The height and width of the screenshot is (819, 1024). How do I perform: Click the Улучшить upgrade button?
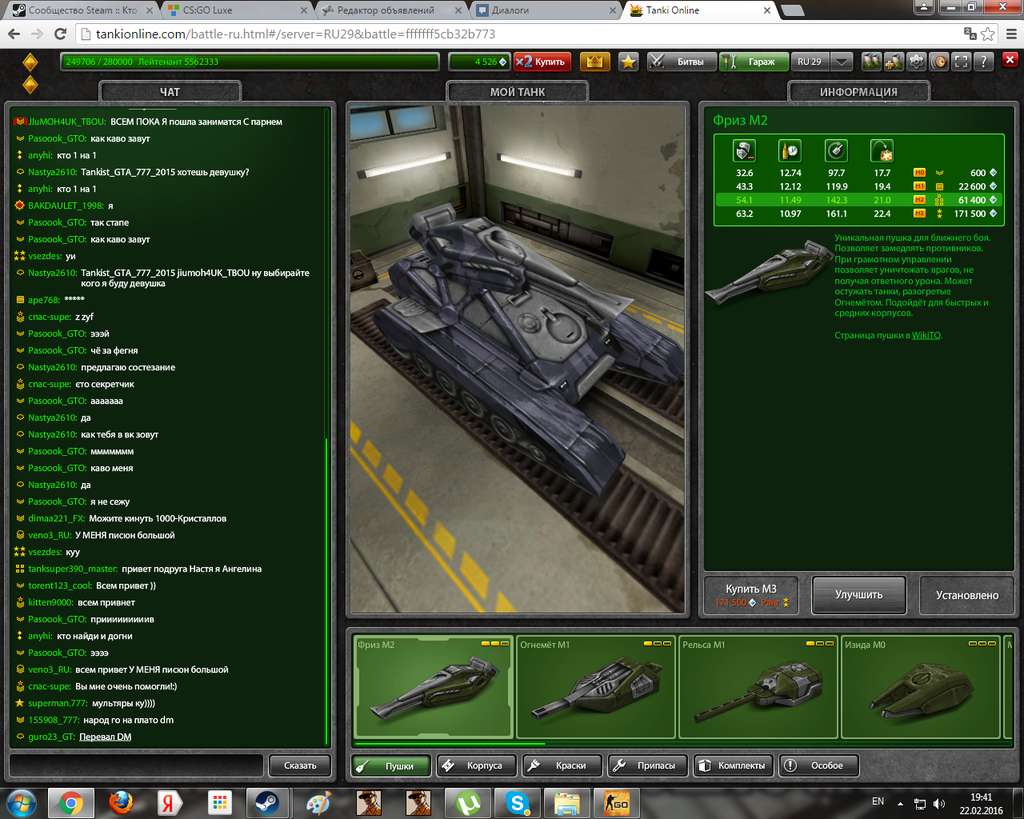(x=859, y=594)
